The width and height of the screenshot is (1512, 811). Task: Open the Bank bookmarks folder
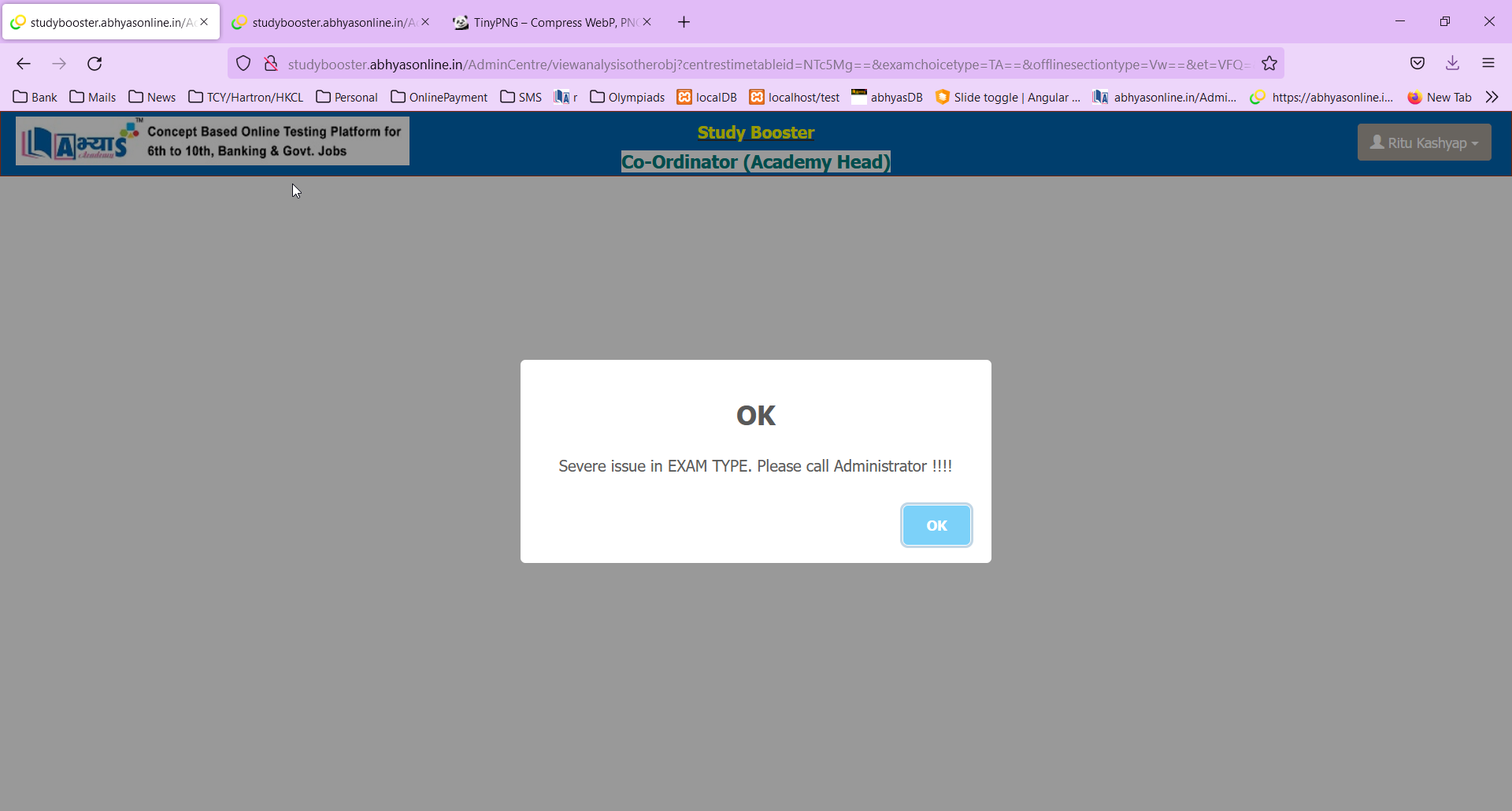pos(35,97)
